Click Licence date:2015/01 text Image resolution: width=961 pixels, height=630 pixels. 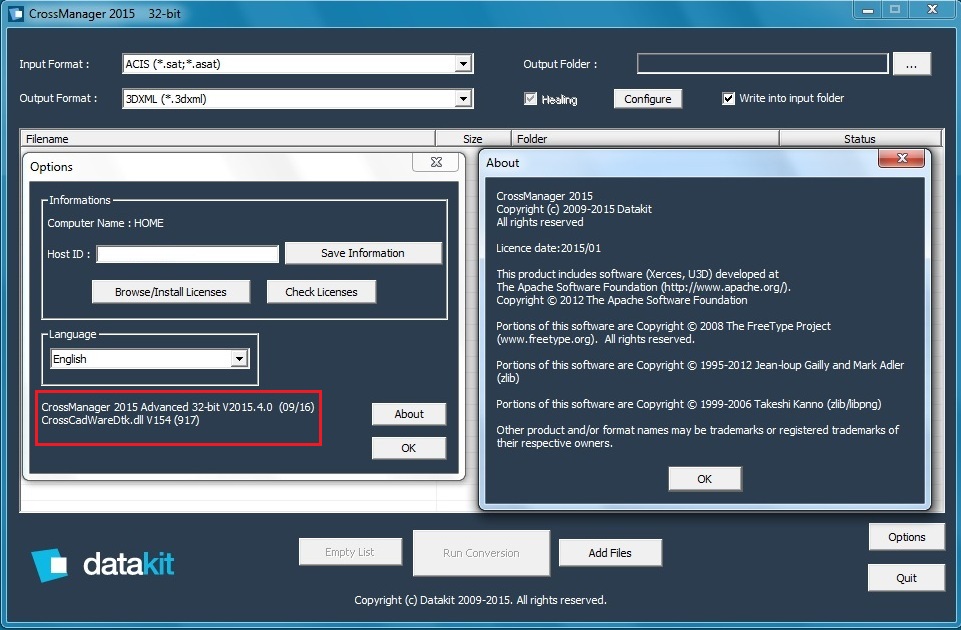point(549,248)
